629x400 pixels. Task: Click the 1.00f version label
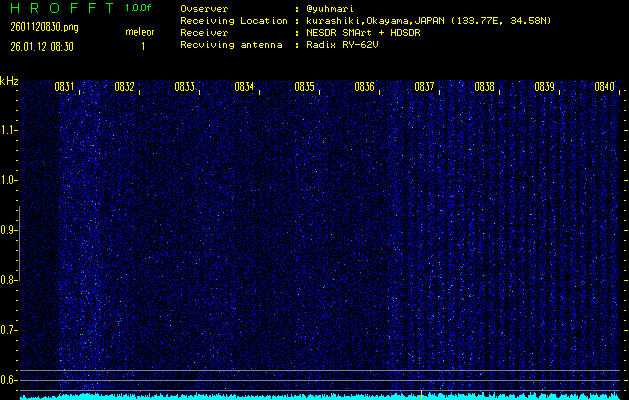[x=139, y=8]
